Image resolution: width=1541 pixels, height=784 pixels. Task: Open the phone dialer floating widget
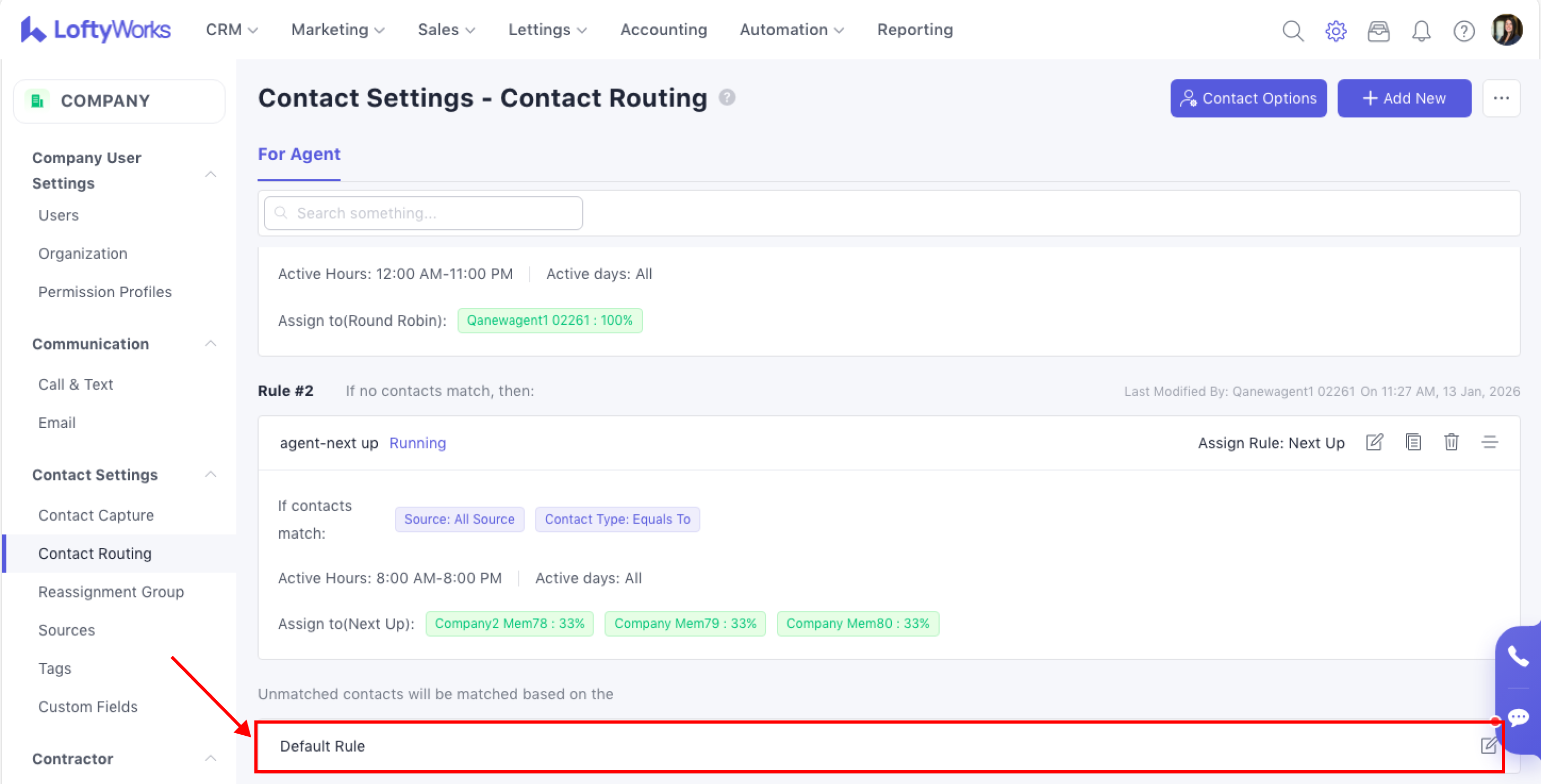pyautogui.click(x=1518, y=656)
